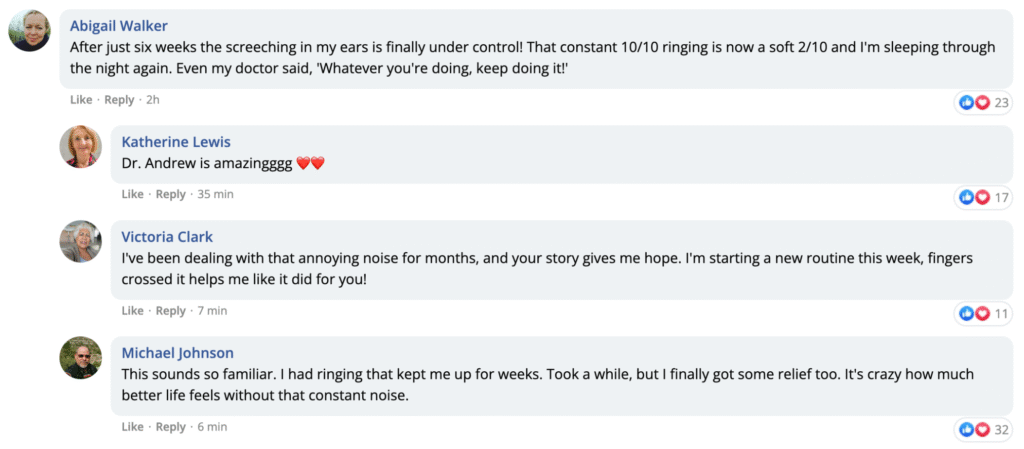Screen dimensions: 1024x449
Task: Like Victoria Clark's comment
Action: tap(133, 311)
